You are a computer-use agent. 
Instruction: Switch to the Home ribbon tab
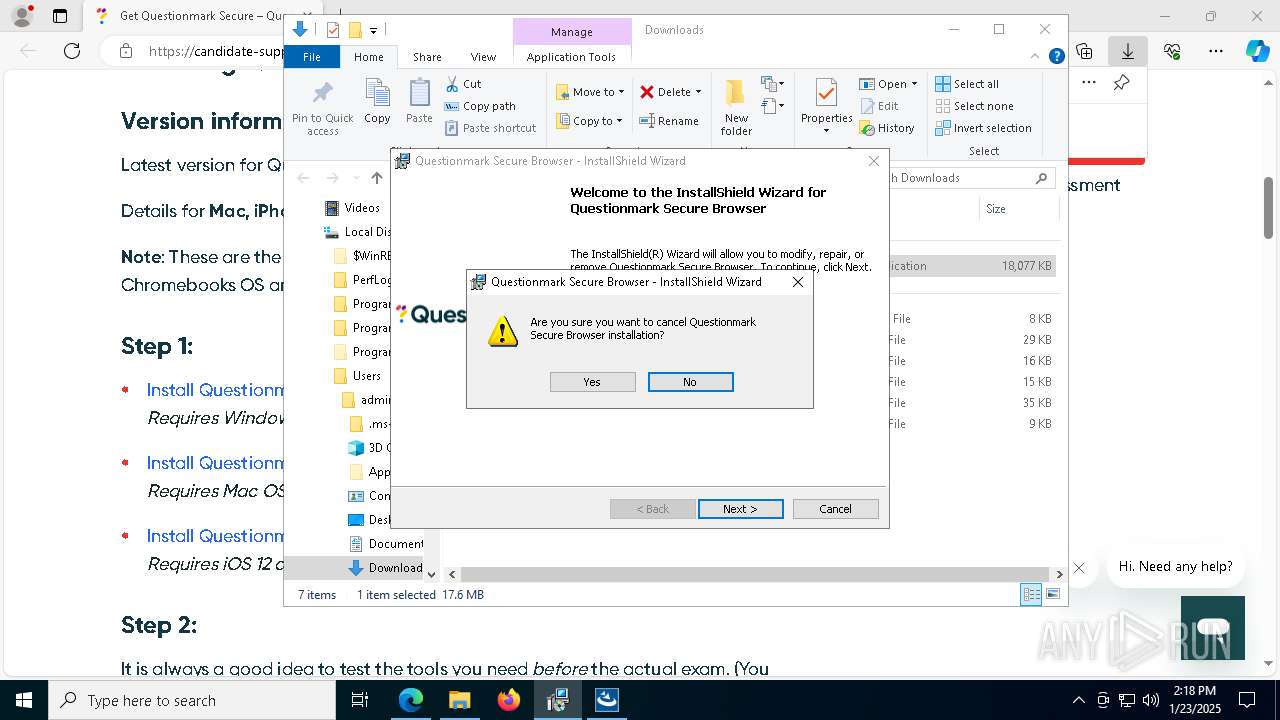point(368,57)
